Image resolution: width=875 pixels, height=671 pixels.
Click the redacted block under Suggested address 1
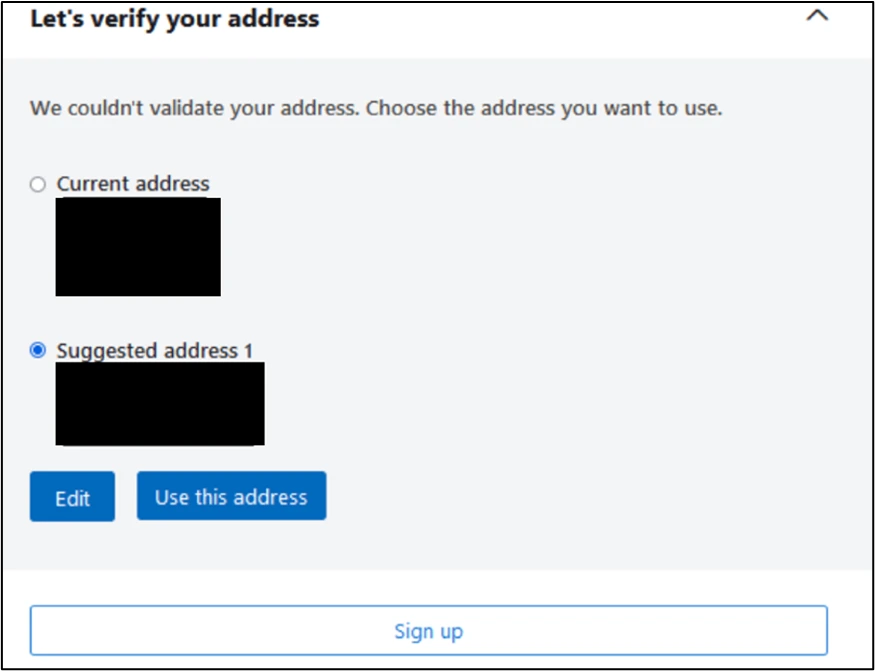pyautogui.click(x=160, y=403)
